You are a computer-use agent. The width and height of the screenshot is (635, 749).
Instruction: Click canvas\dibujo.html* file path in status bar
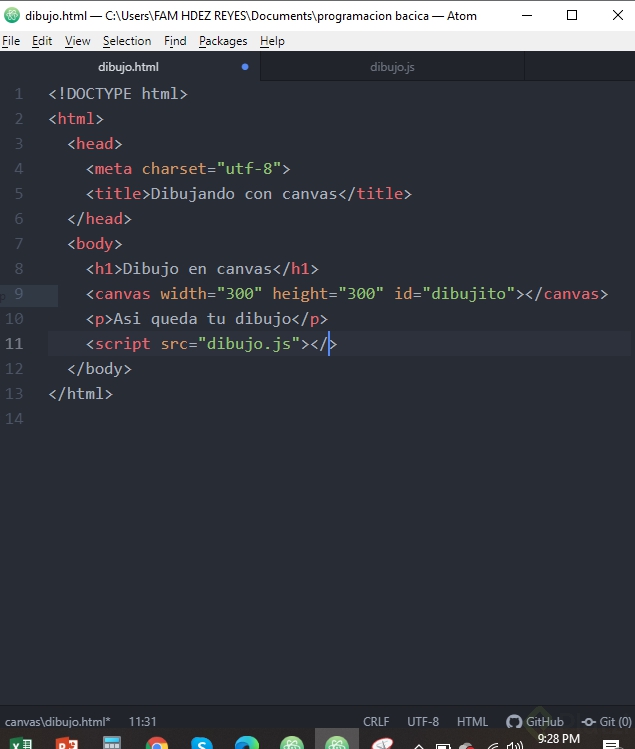click(57, 721)
